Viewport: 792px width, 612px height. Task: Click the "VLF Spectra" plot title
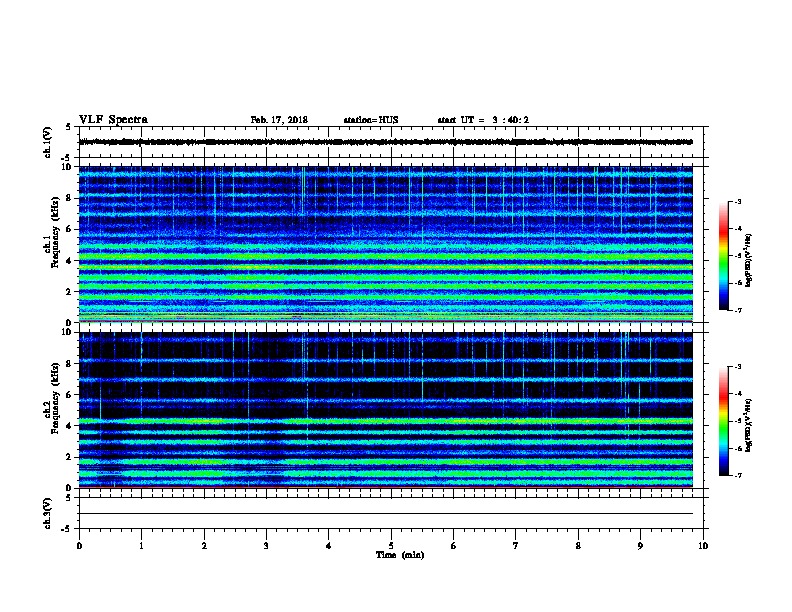(x=113, y=120)
